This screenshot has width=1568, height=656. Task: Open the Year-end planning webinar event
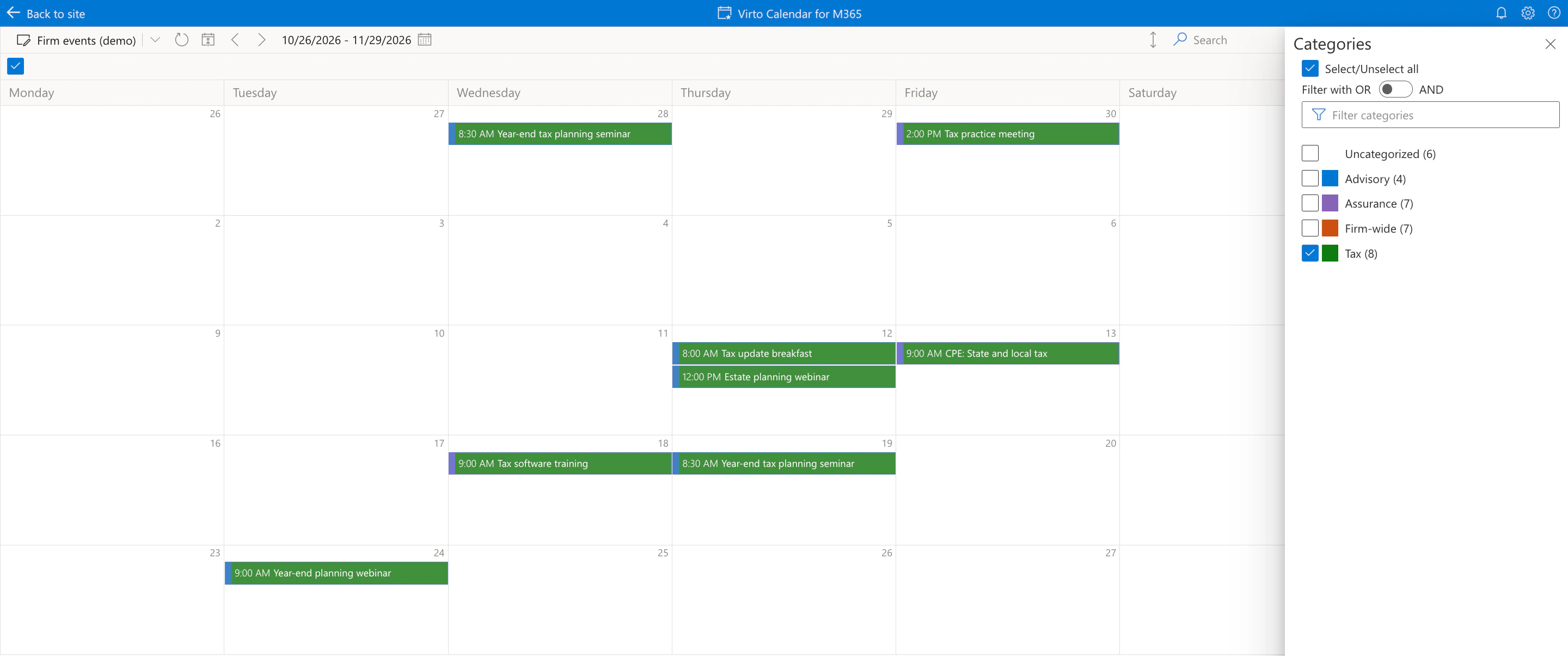[336, 573]
